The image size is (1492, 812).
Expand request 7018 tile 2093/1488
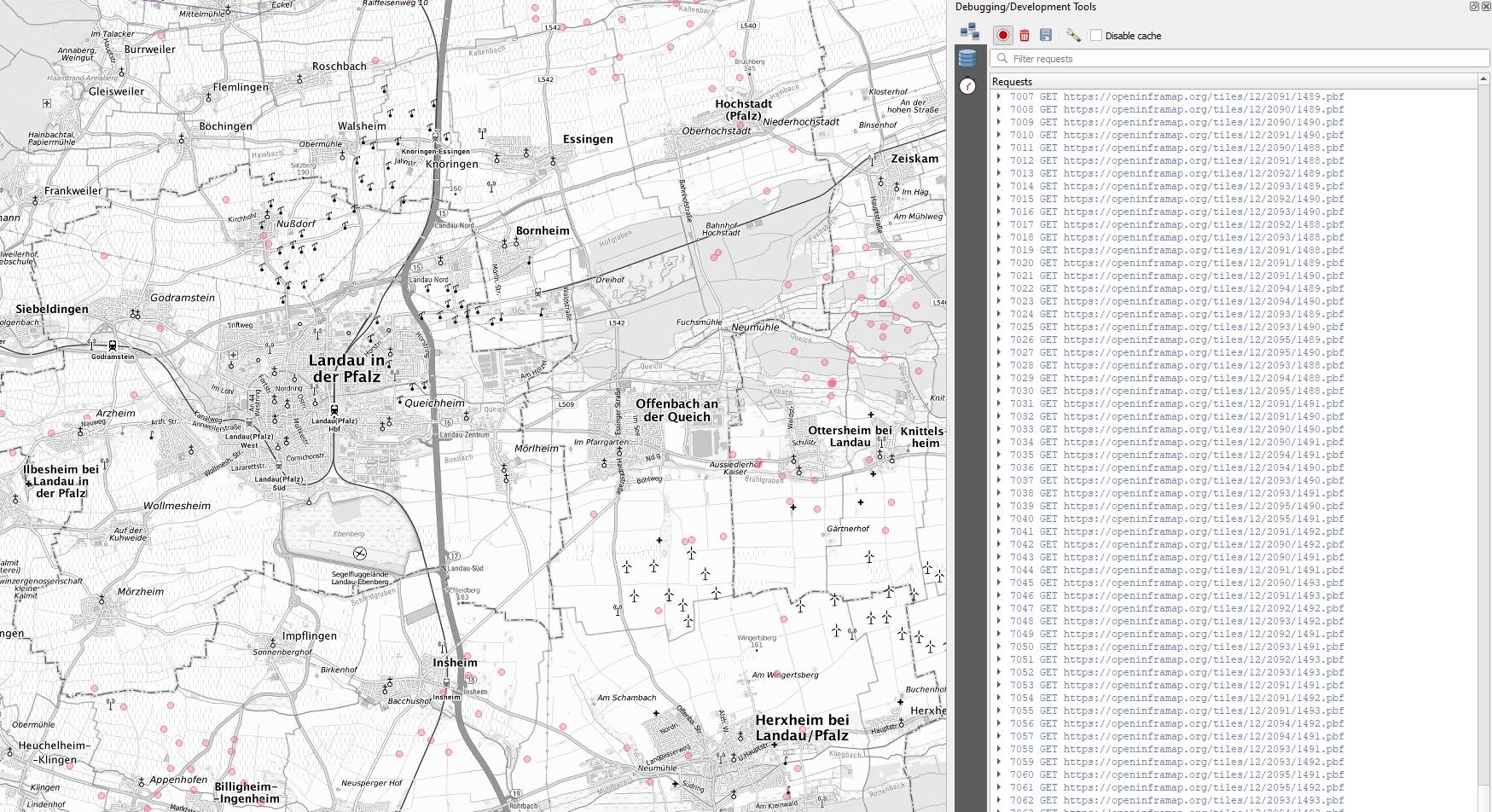[x=999, y=237]
